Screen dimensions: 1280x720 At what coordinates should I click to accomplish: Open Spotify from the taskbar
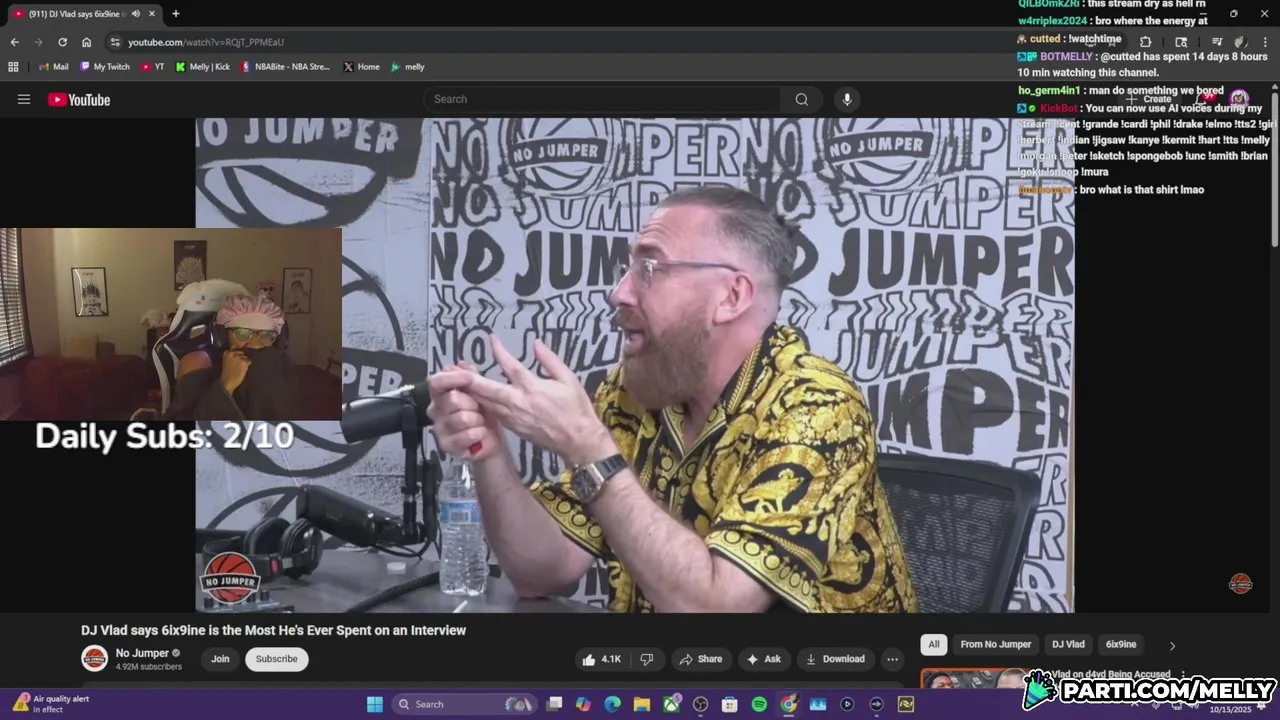pyautogui.click(x=759, y=704)
